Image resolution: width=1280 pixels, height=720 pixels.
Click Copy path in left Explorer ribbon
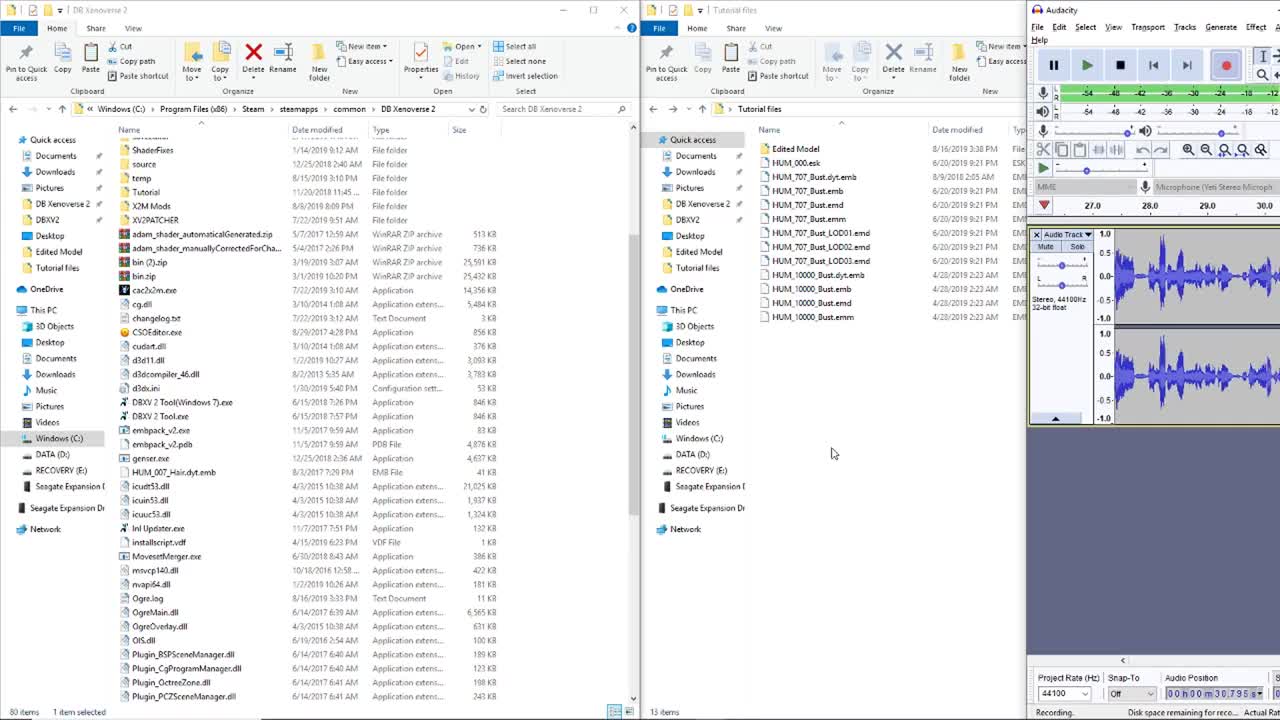(130, 61)
